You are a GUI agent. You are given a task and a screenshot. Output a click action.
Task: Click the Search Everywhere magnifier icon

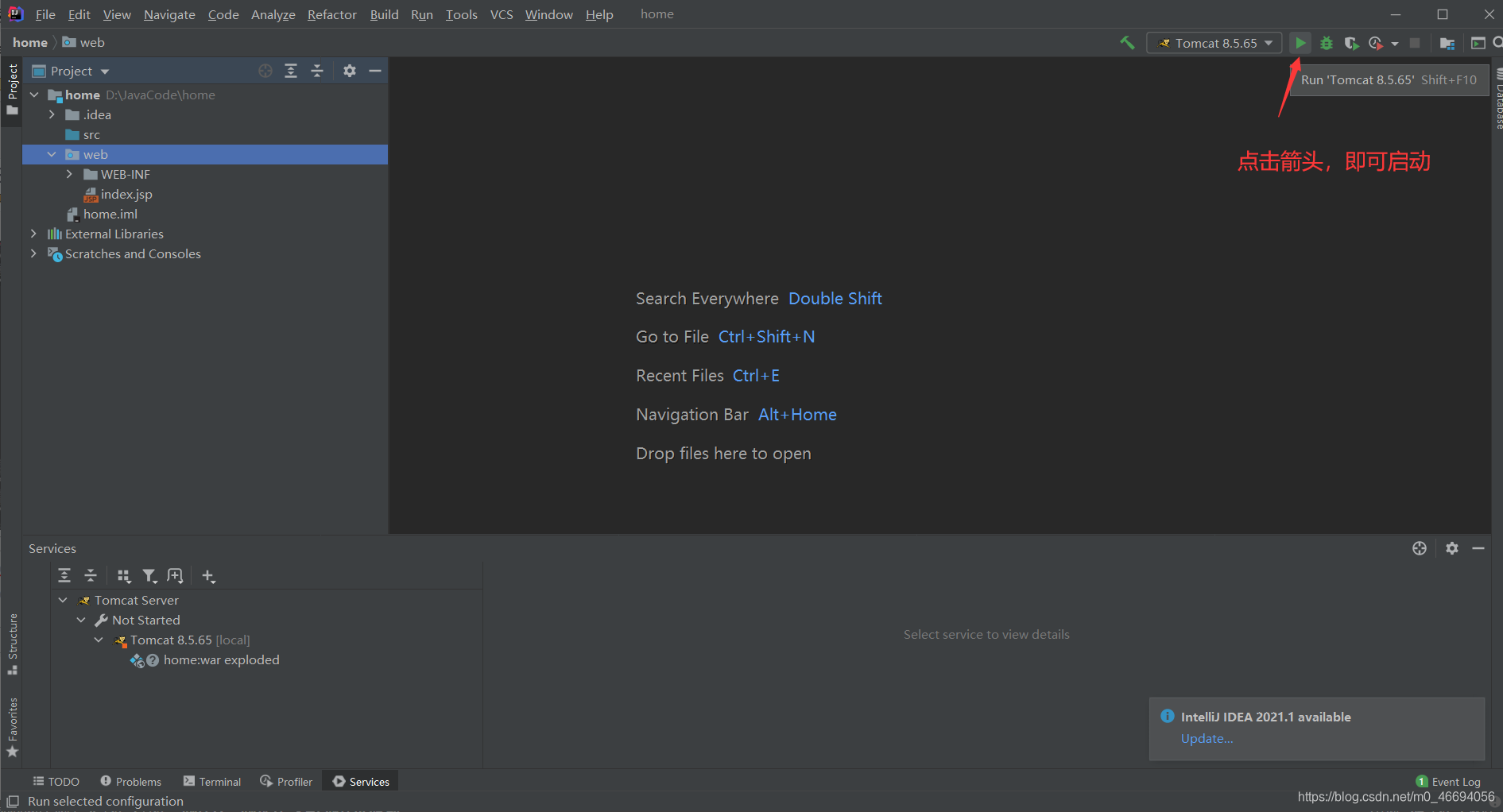point(1497,43)
